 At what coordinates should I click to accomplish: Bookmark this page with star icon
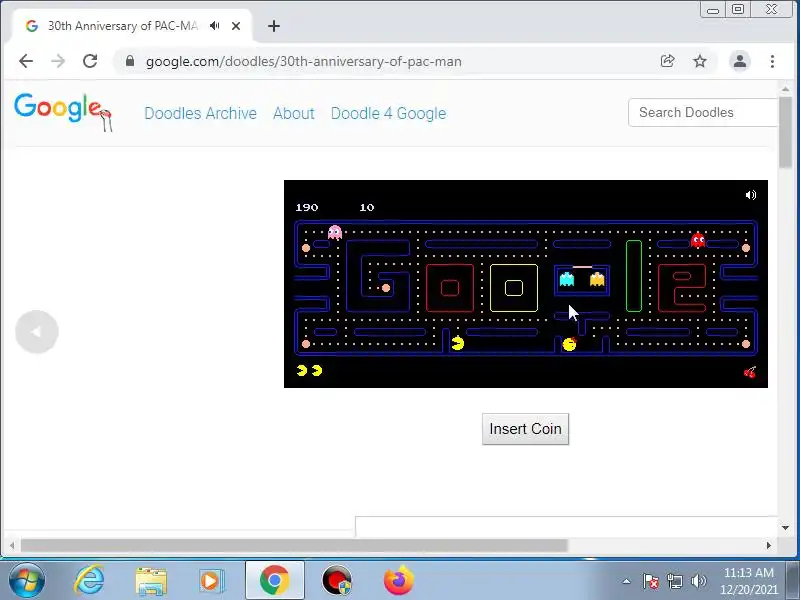700,61
